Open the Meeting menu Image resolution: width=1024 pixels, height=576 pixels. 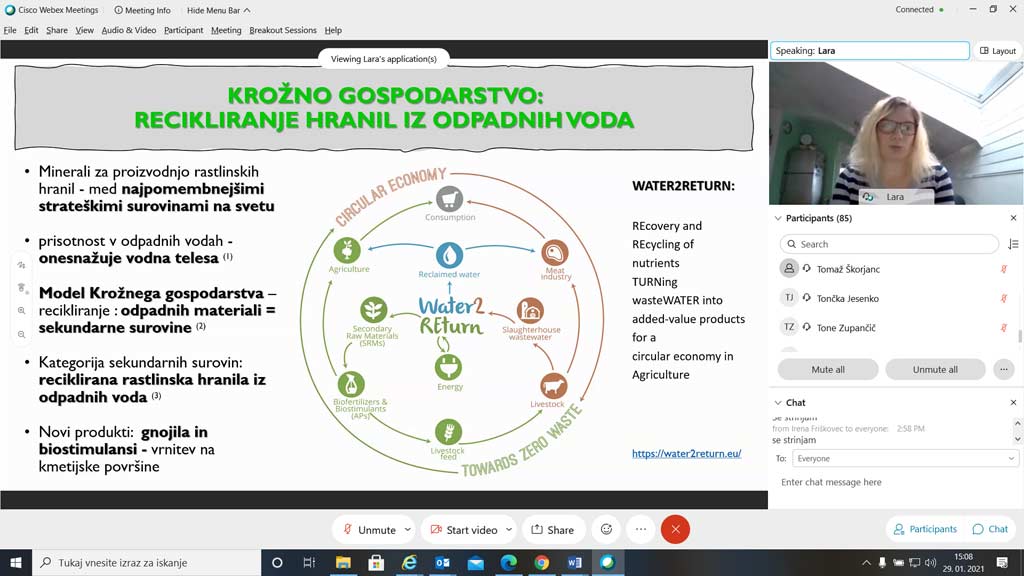[226, 30]
